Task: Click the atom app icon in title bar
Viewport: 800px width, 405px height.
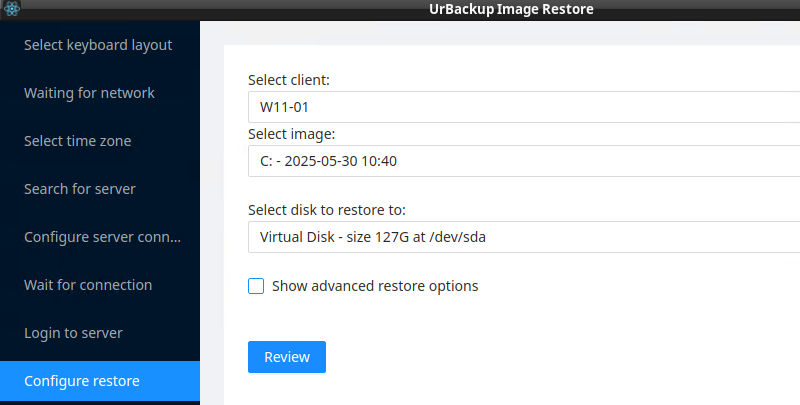Action: coord(12,9)
